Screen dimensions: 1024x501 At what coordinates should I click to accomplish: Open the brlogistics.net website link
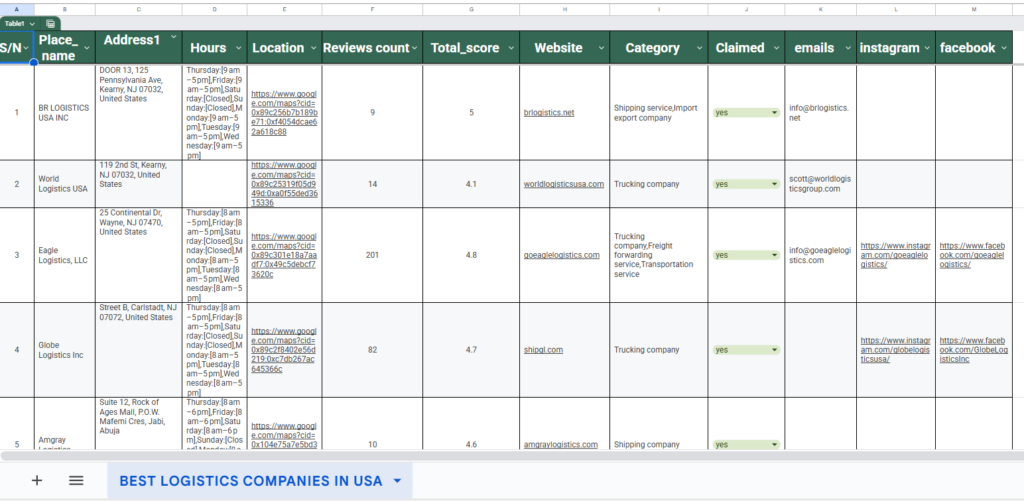(x=549, y=112)
